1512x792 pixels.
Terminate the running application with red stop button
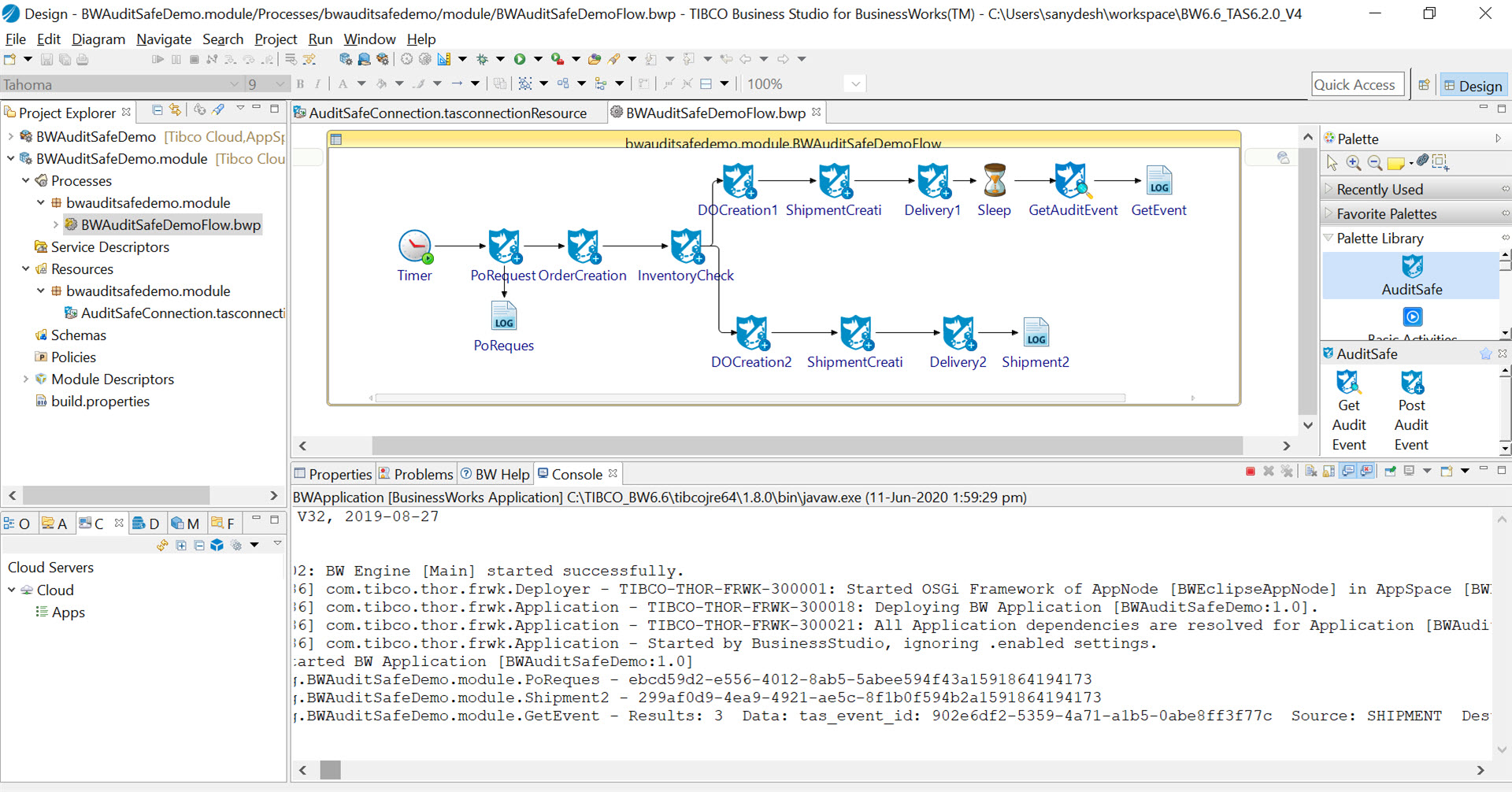1251,471
